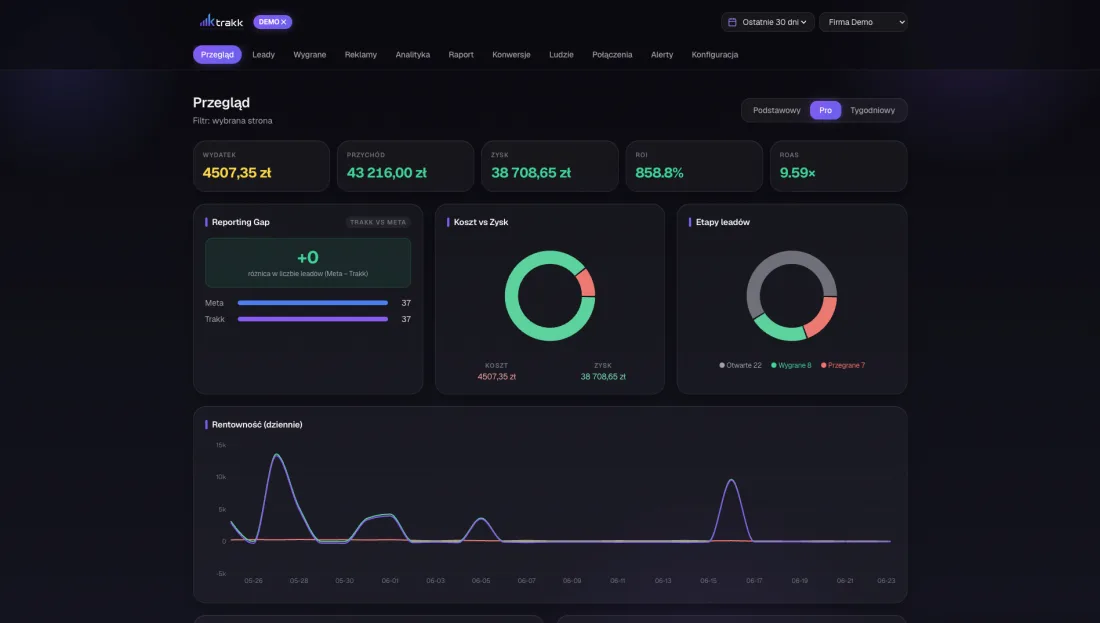Navigate to the Konfiguracja tab
The image size is (1100, 623).
point(714,55)
